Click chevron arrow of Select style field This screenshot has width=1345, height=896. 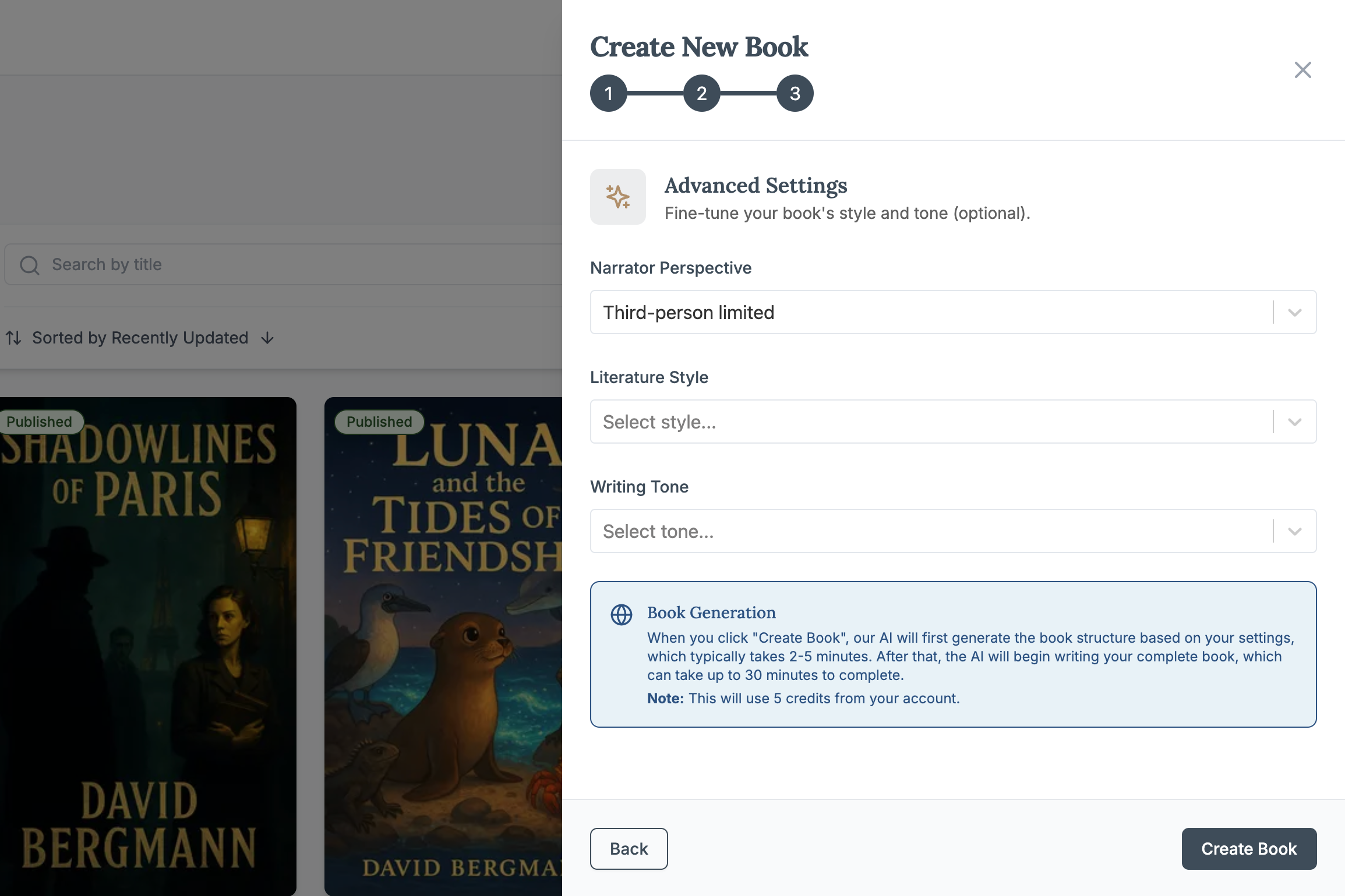point(1295,422)
